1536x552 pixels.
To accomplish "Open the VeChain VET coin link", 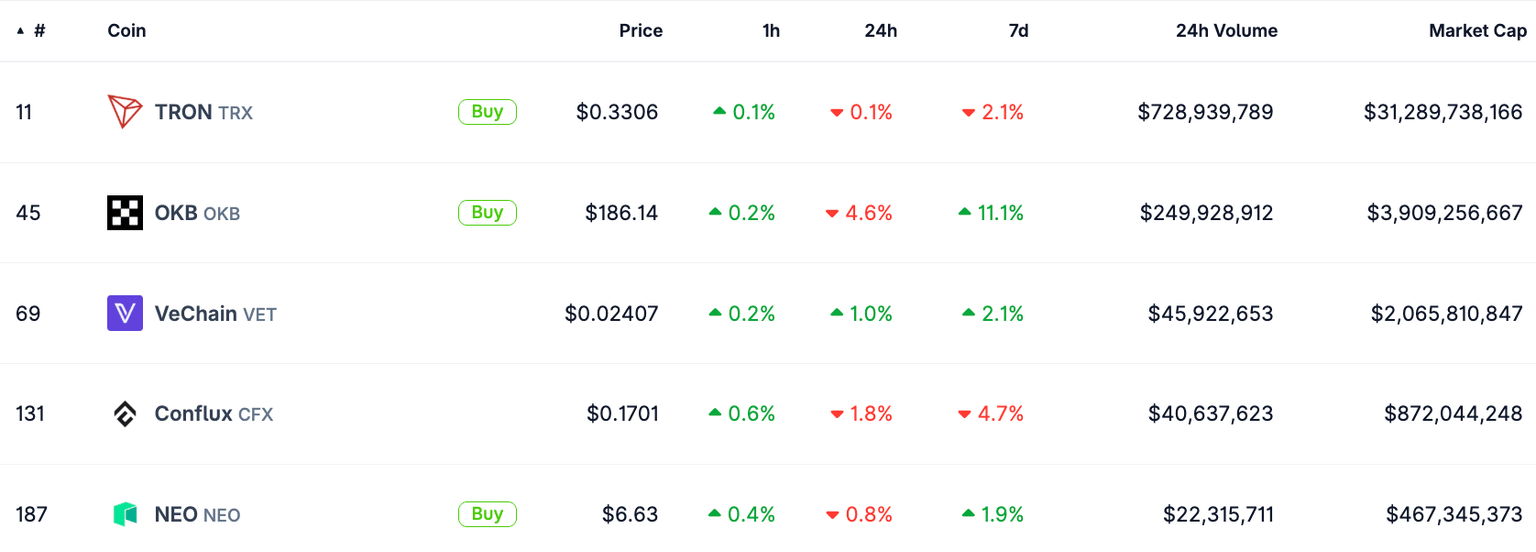I will coord(215,314).
